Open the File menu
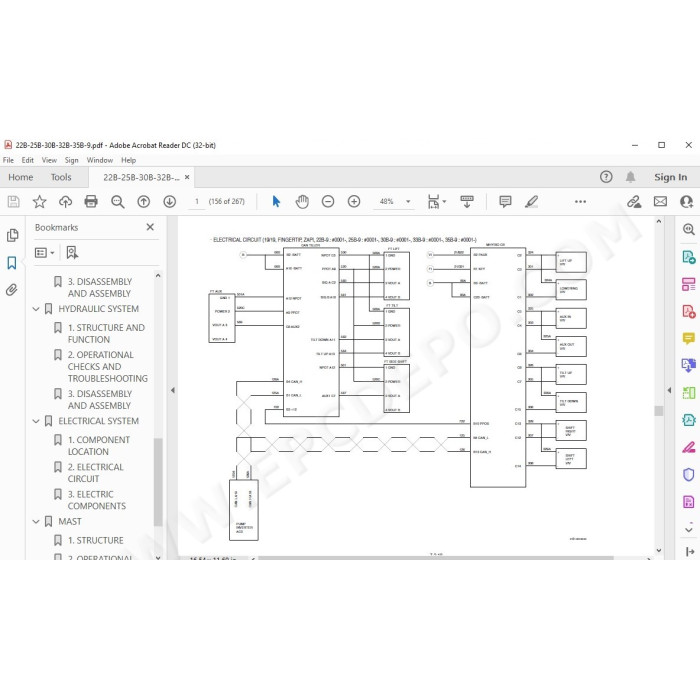 (8, 160)
